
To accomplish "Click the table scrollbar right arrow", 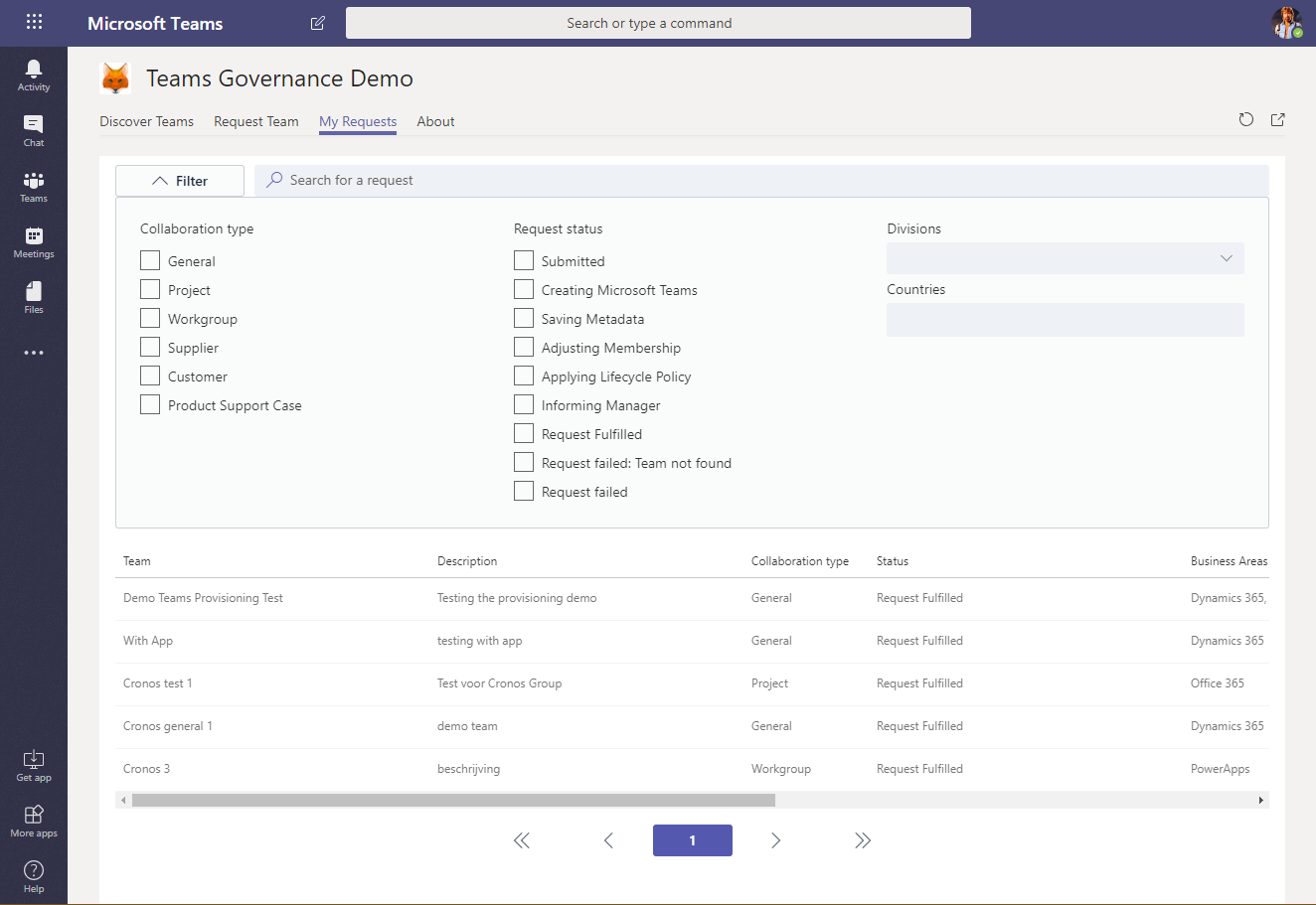I will tap(1261, 800).
